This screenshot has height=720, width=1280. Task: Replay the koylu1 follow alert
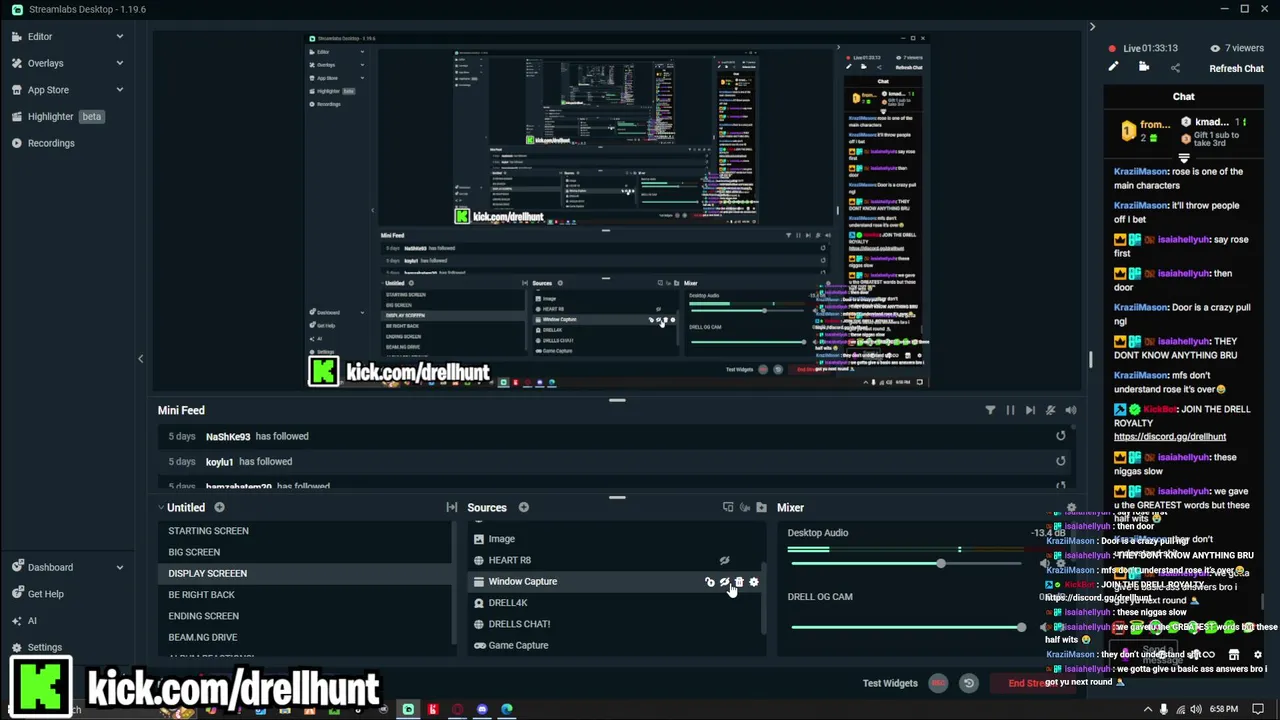click(1061, 461)
